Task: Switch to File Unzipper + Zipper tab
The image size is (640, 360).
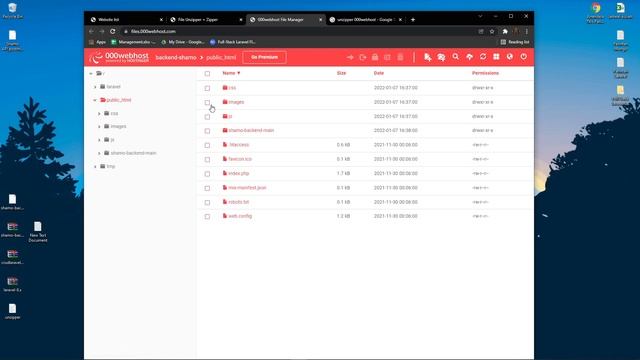Action: [205, 20]
